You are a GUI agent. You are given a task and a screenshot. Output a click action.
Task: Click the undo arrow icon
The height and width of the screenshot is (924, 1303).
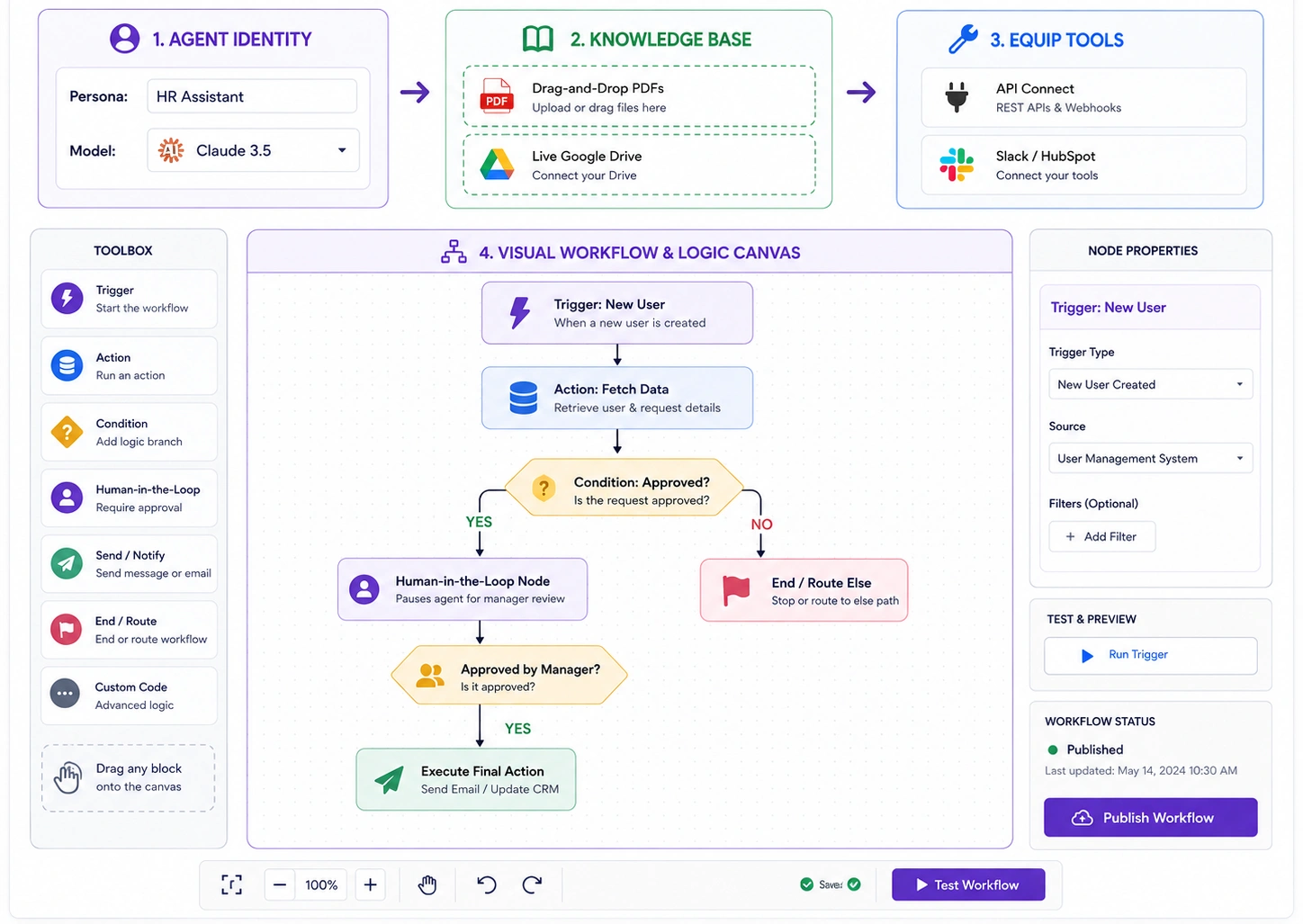[x=486, y=884]
